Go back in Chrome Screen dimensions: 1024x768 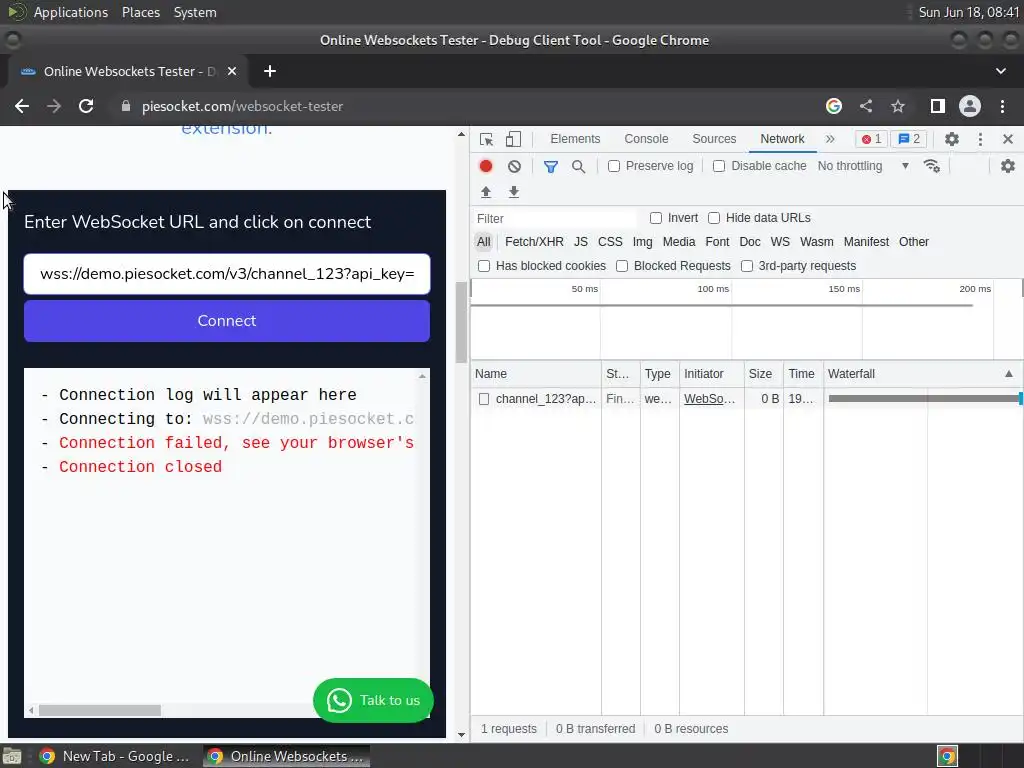[x=22, y=106]
